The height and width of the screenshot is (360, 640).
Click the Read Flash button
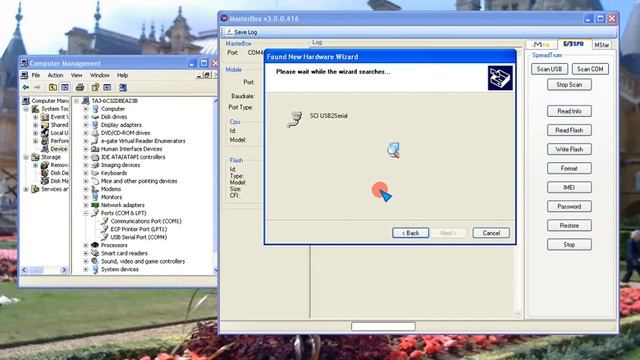click(569, 130)
